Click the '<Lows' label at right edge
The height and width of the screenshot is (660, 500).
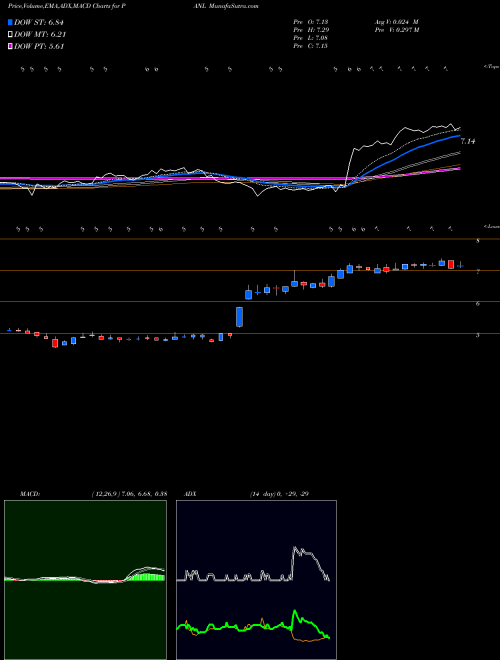pyautogui.click(x=491, y=226)
